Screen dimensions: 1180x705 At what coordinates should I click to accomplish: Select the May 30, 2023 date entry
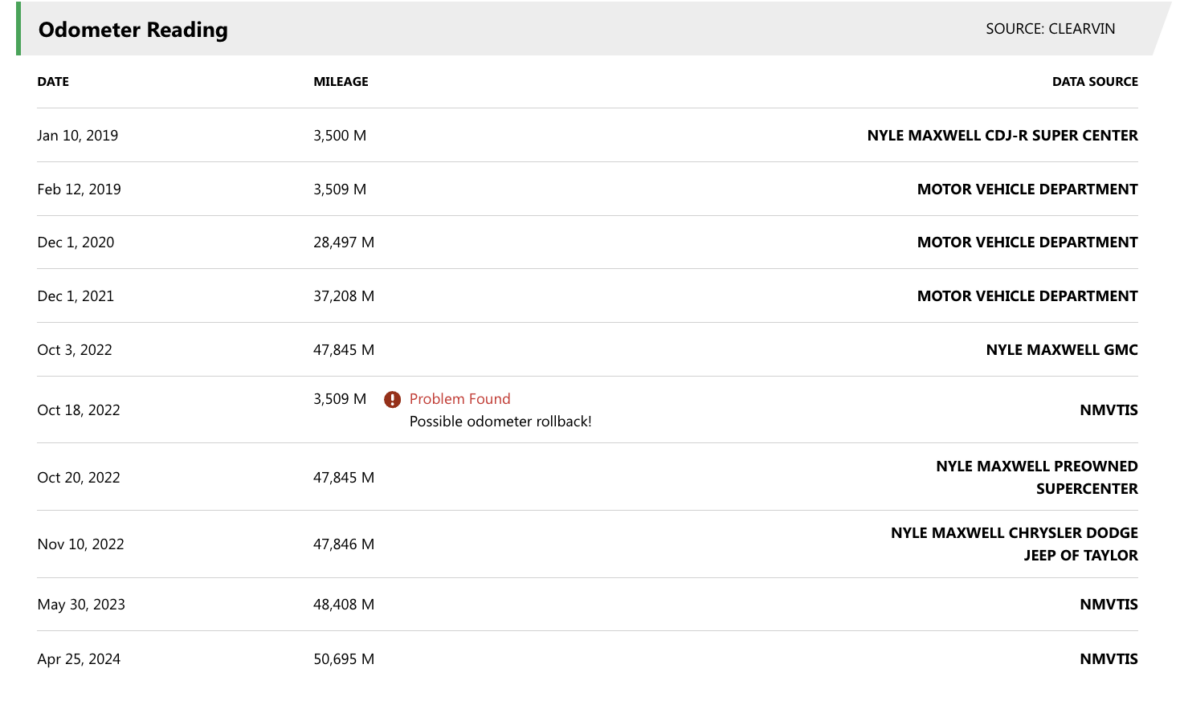(x=81, y=605)
